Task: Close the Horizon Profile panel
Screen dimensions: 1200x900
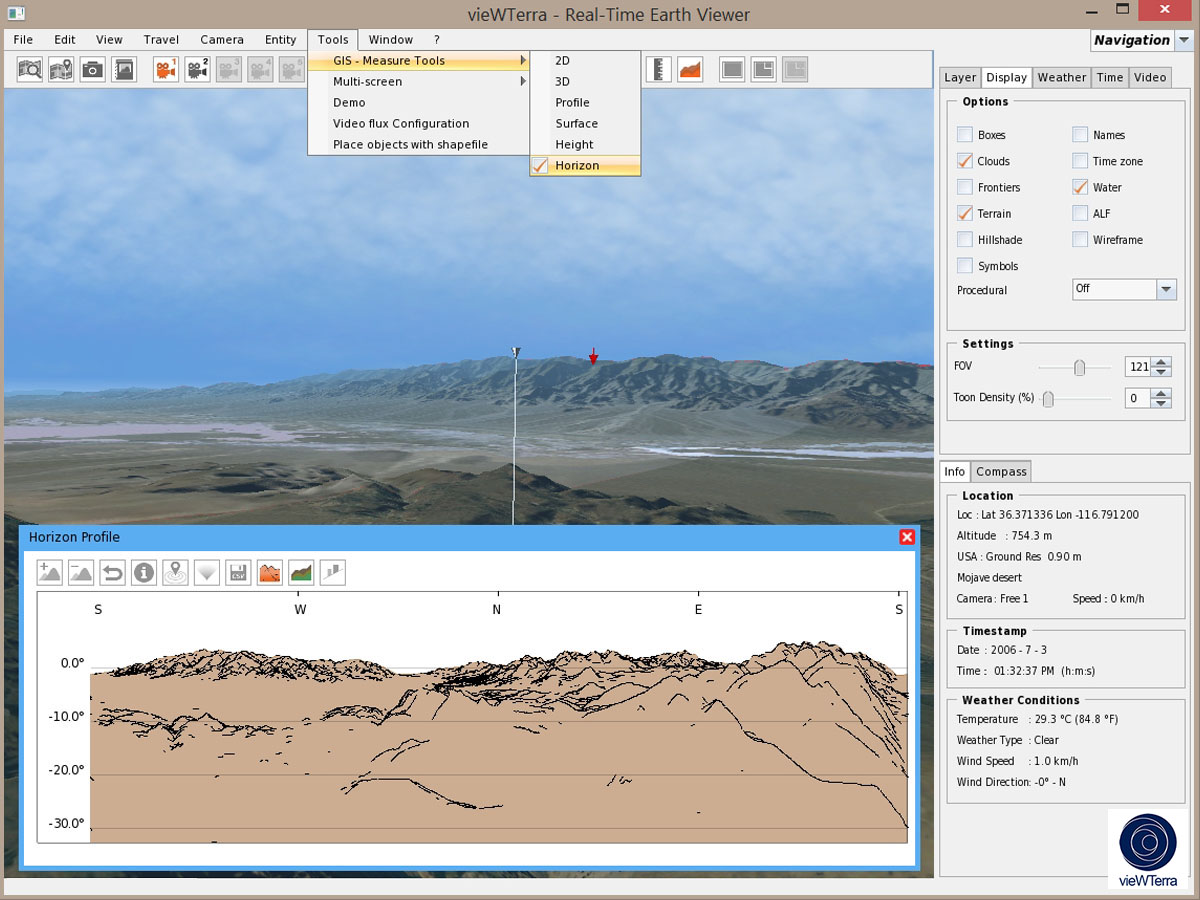Action: (907, 537)
